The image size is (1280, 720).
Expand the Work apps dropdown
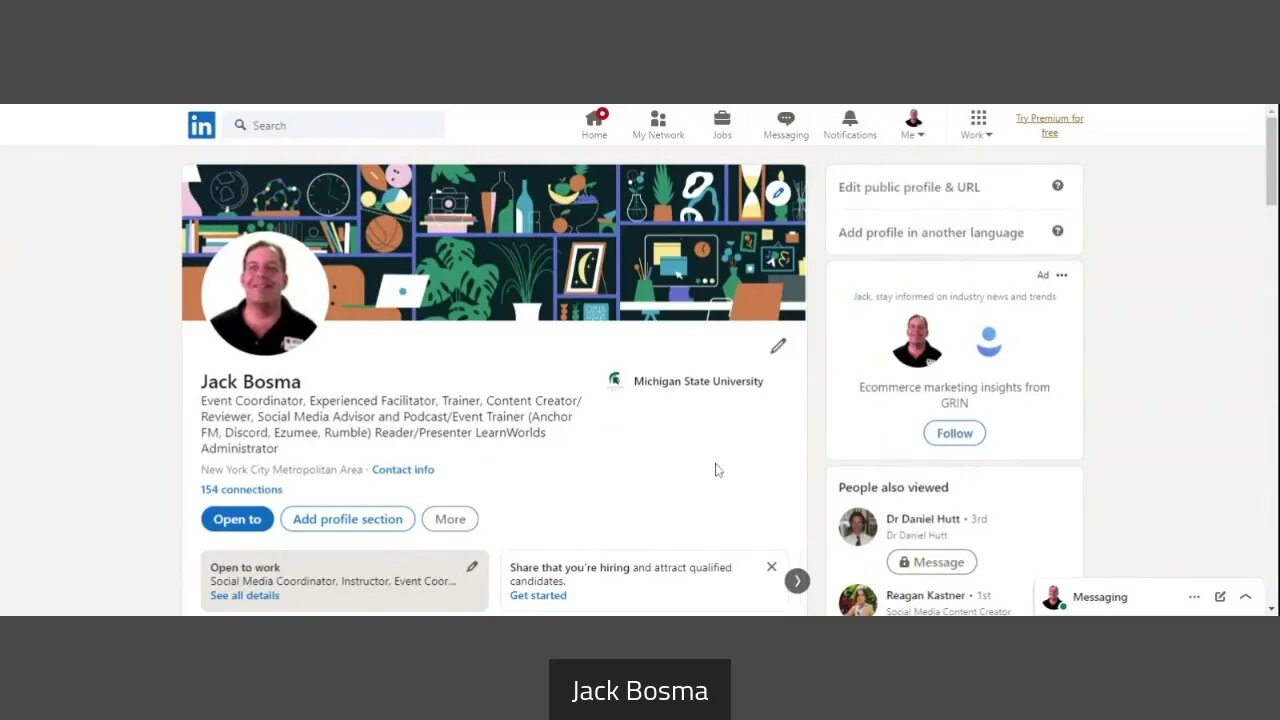977,125
